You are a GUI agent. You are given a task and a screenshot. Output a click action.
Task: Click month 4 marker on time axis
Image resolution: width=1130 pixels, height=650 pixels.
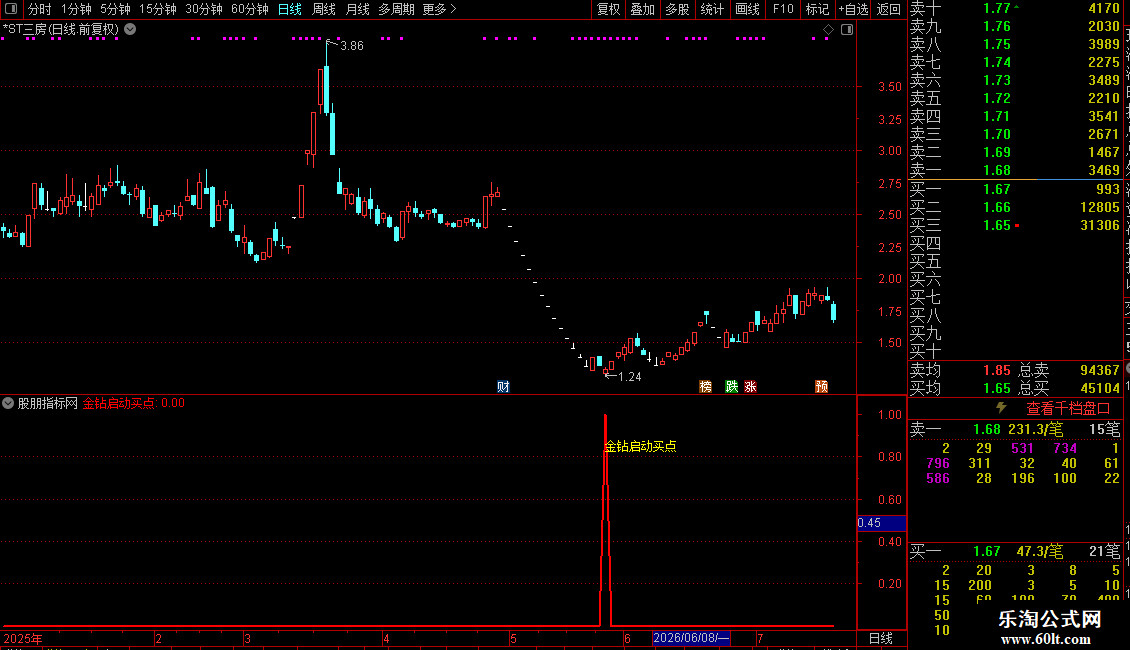coord(386,638)
